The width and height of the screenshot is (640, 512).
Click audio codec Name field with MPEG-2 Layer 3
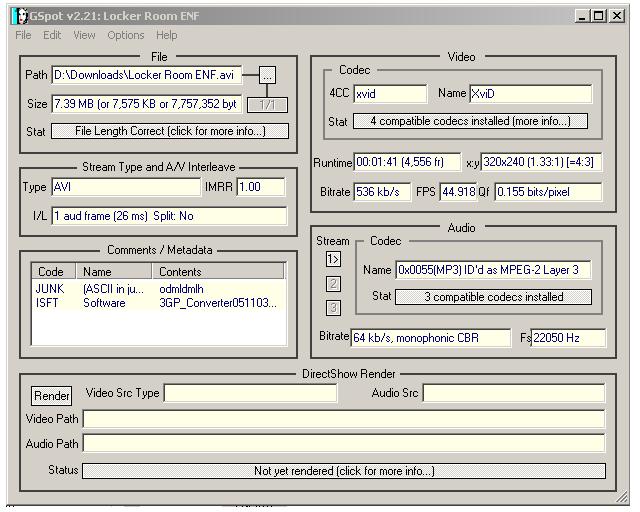pyautogui.click(x=493, y=270)
